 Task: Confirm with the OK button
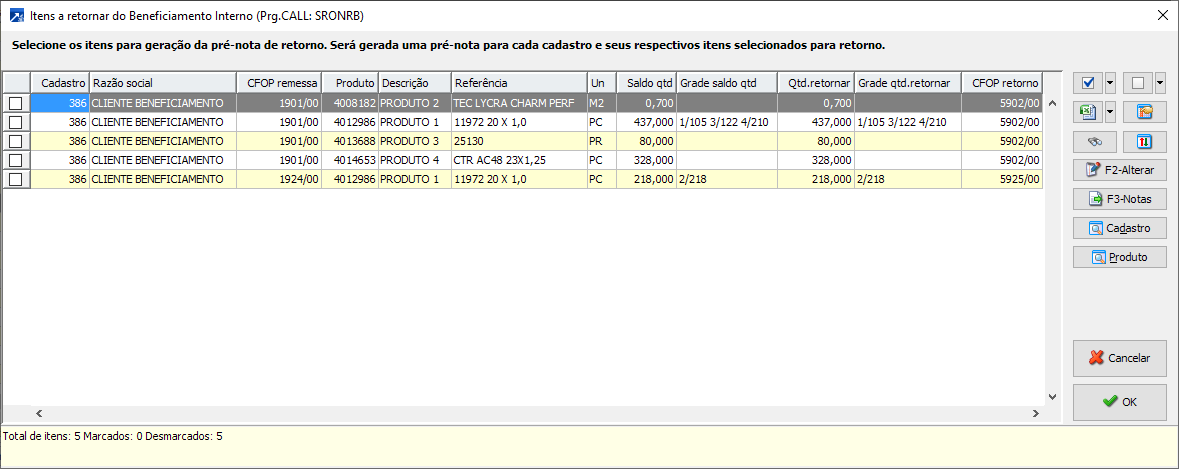point(1119,402)
